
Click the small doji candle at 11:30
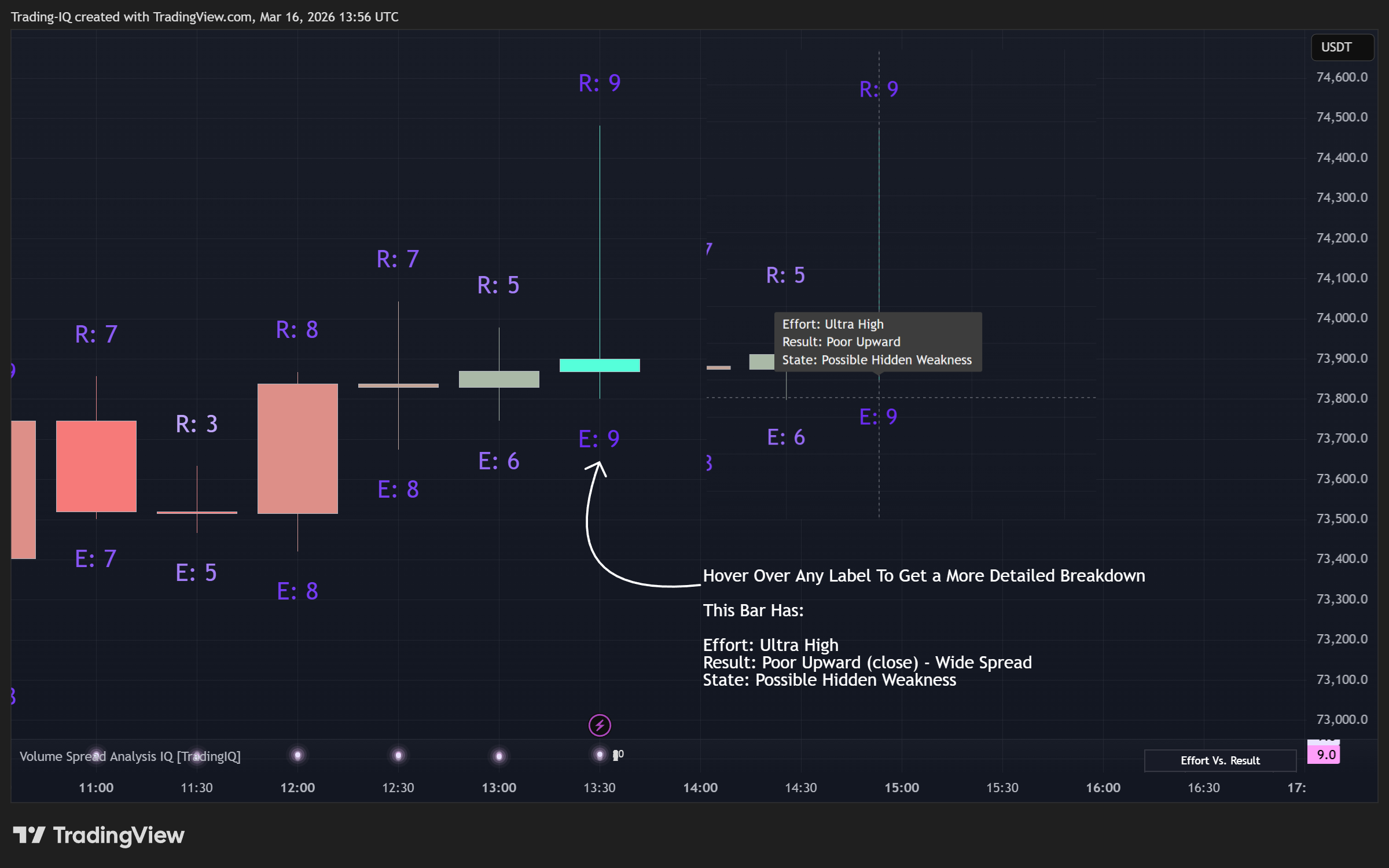coord(197,513)
